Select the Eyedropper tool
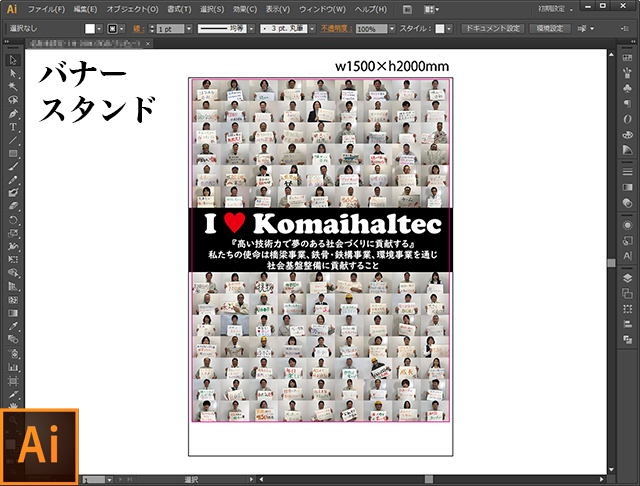The width and height of the screenshot is (640, 486). (x=13, y=326)
